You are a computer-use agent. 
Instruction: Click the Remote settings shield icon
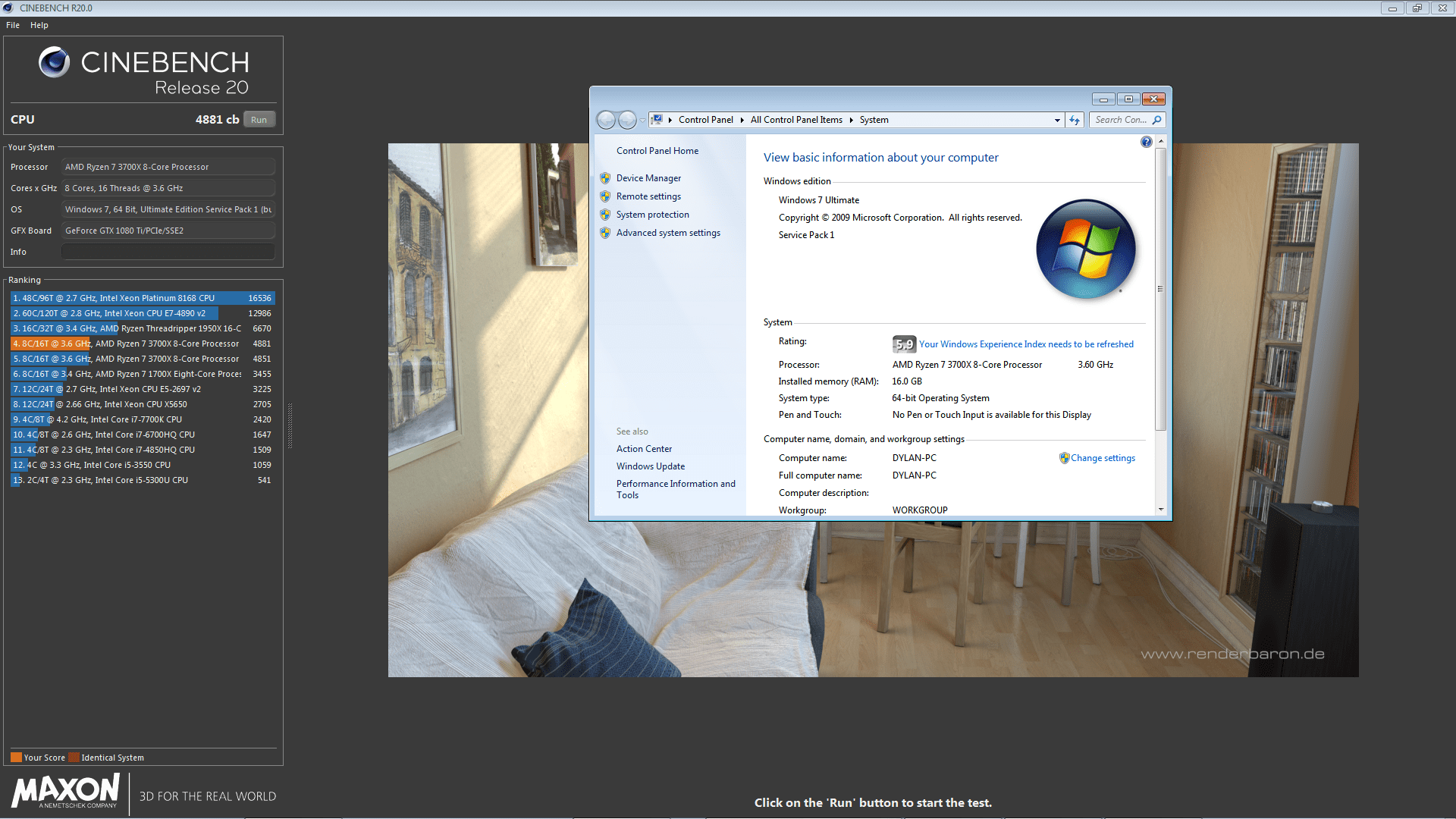(x=605, y=196)
